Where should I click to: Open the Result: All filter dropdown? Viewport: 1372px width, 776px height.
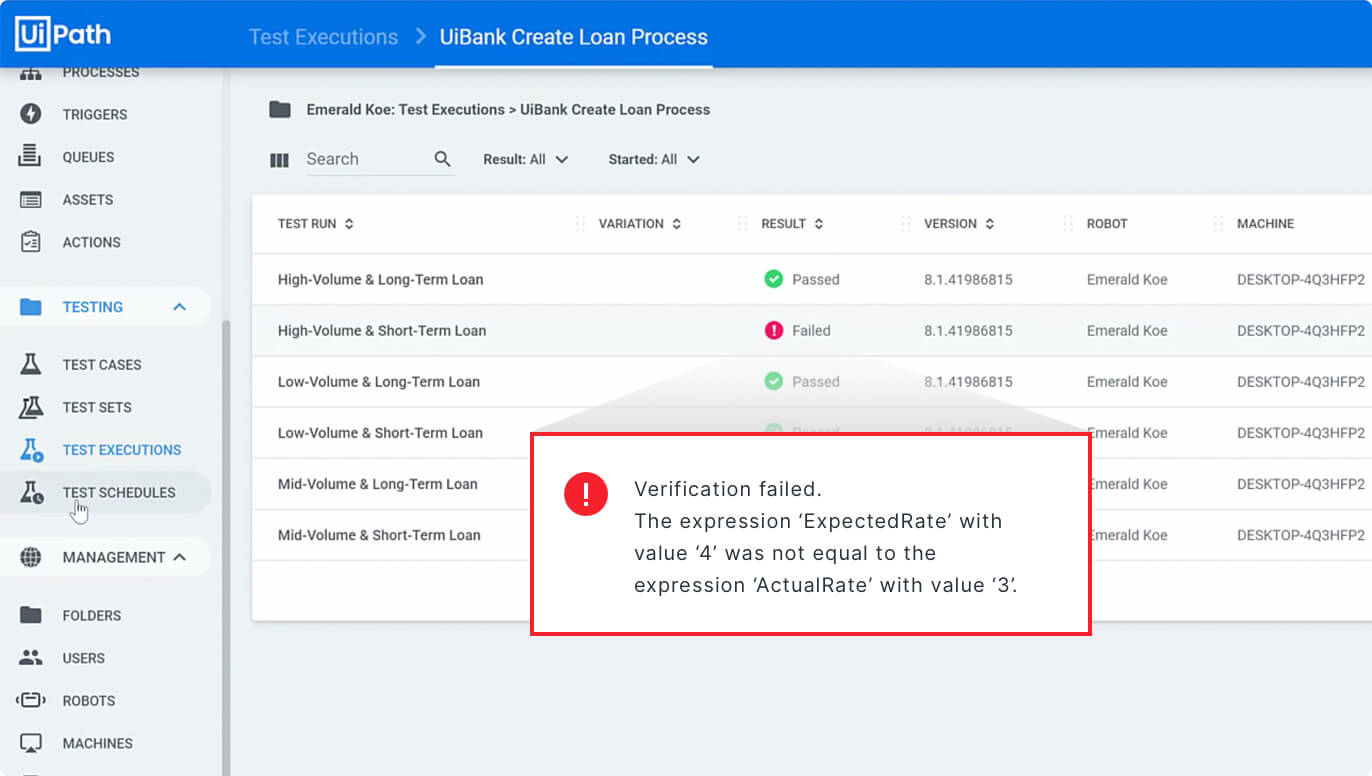coord(525,159)
